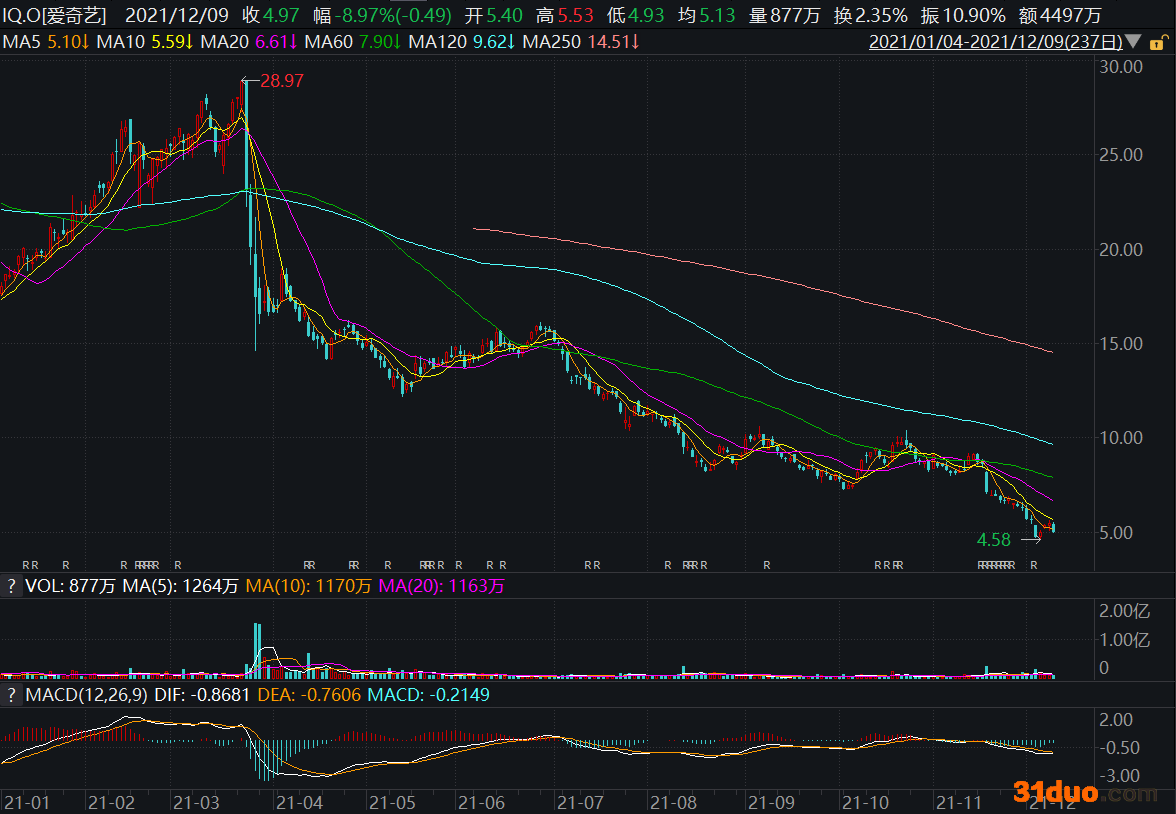This screenshot has height=814, width=1176.
Task: Expand the date range dropdown triangle
Action: pos(1133,43)
